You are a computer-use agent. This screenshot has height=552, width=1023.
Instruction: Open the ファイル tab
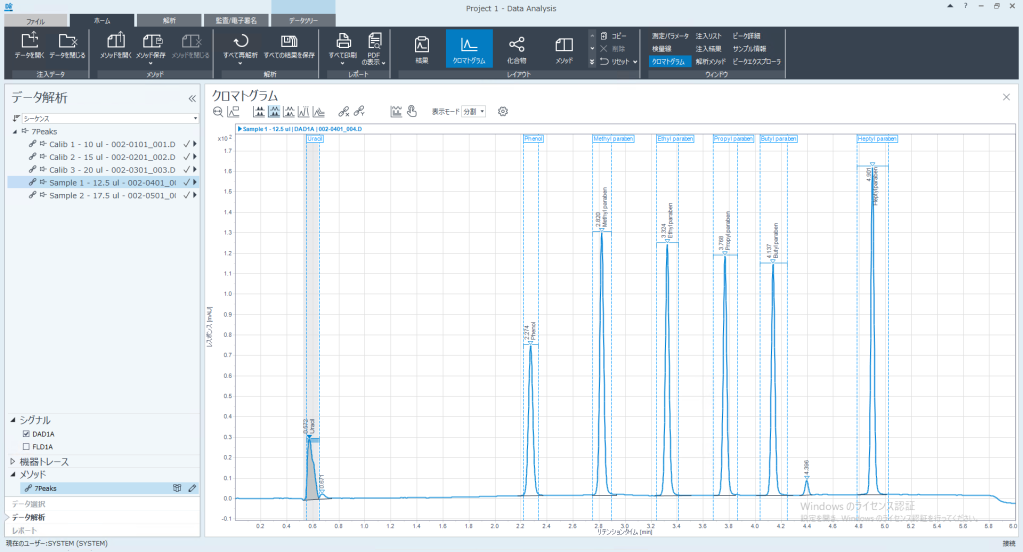[36, 21]
